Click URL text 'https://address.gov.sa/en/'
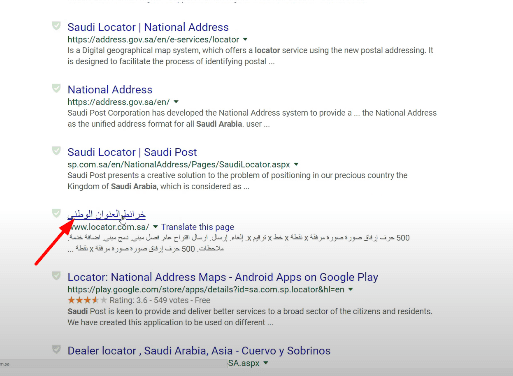This screenshot has width=513, height=376. (x=119, y=102)
